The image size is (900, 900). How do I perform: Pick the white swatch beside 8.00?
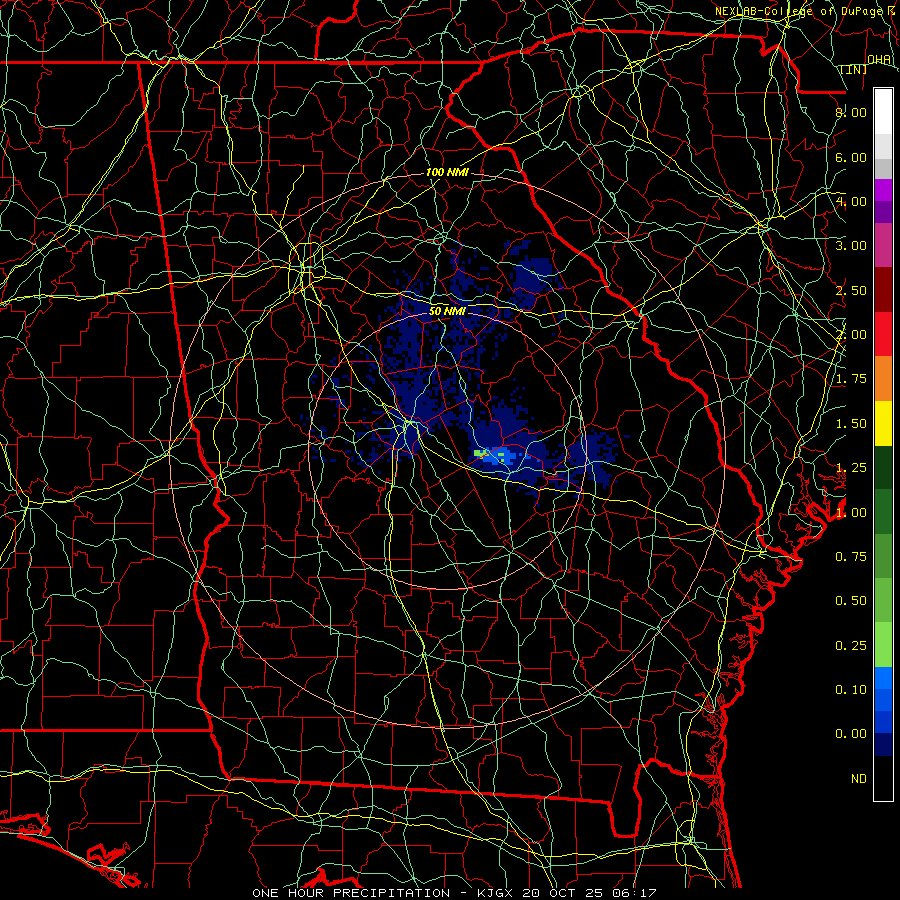tap(883, 112)
